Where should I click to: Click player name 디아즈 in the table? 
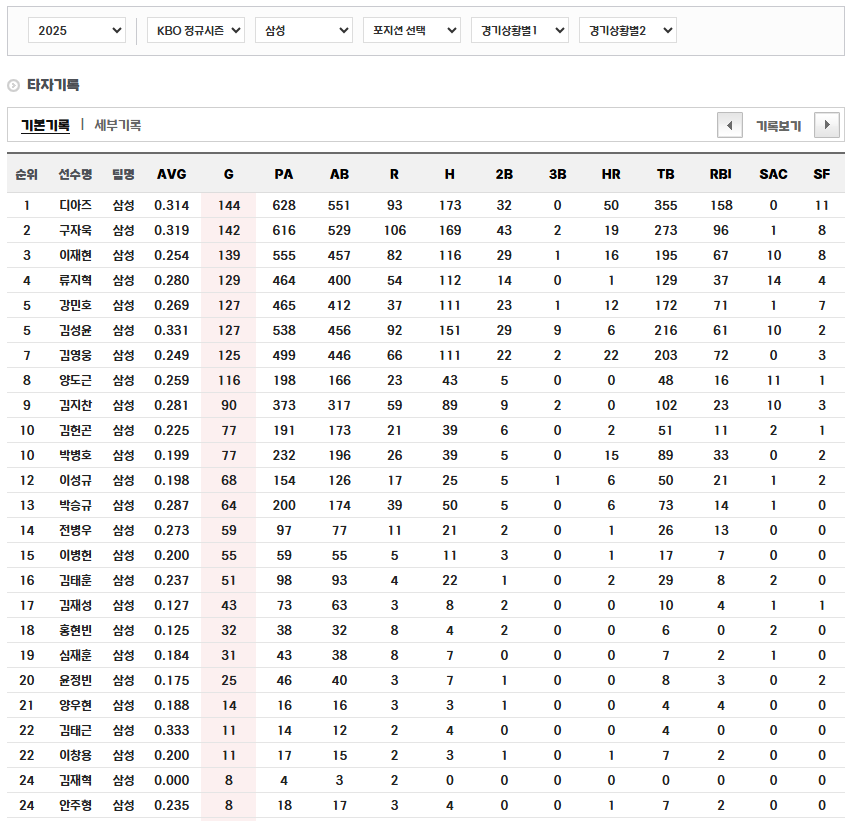74,204
